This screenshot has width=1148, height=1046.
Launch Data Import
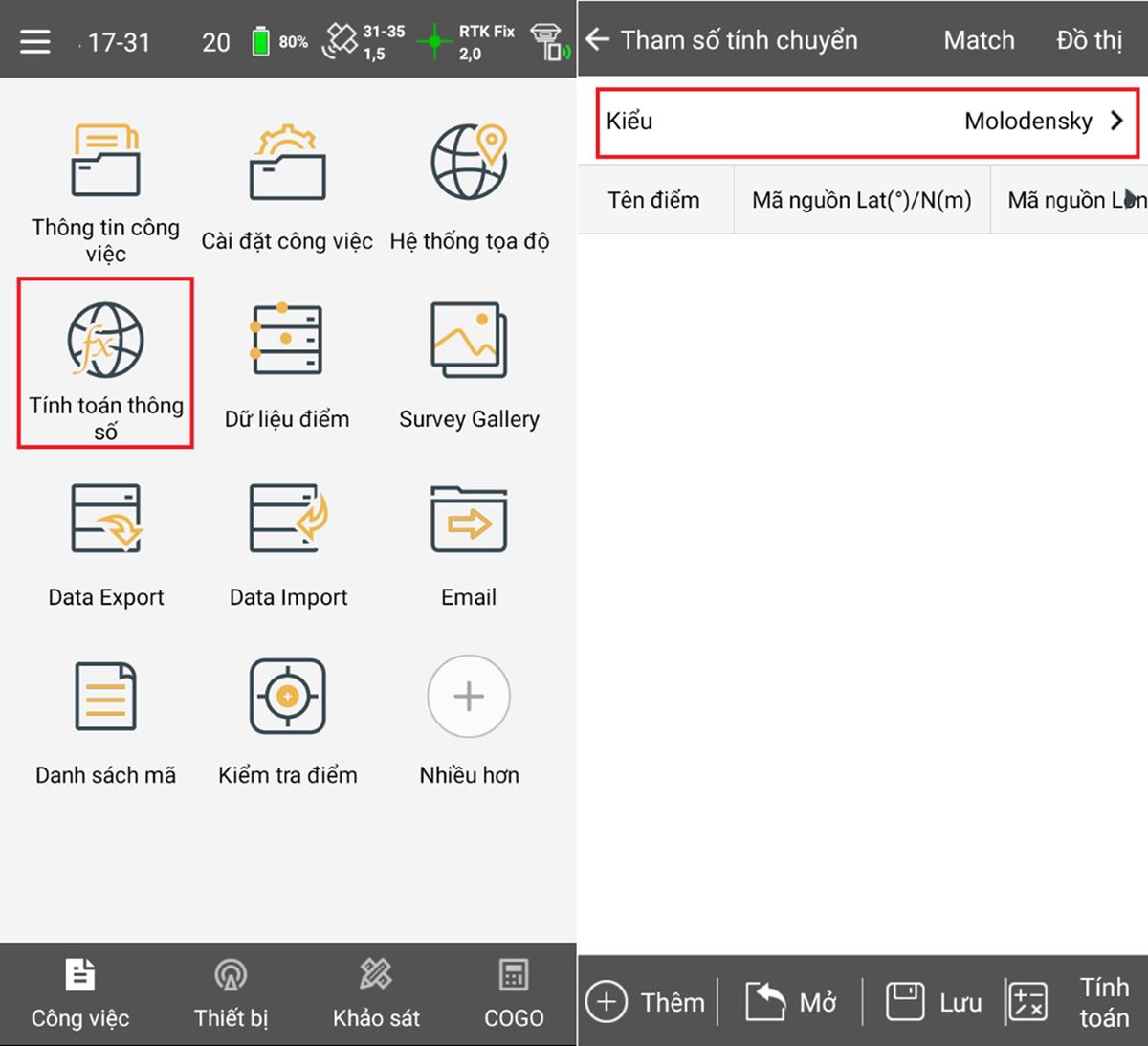[287, 520]
